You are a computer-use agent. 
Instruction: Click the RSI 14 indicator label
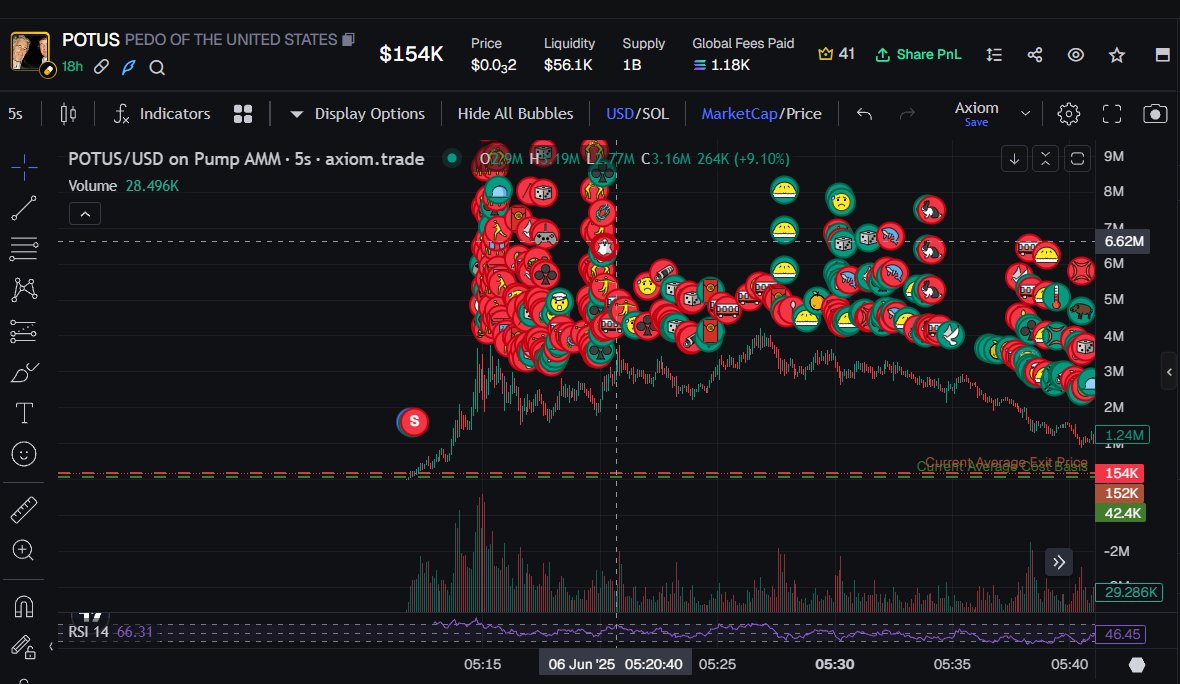pyautogui.click(x=88, y=631)
